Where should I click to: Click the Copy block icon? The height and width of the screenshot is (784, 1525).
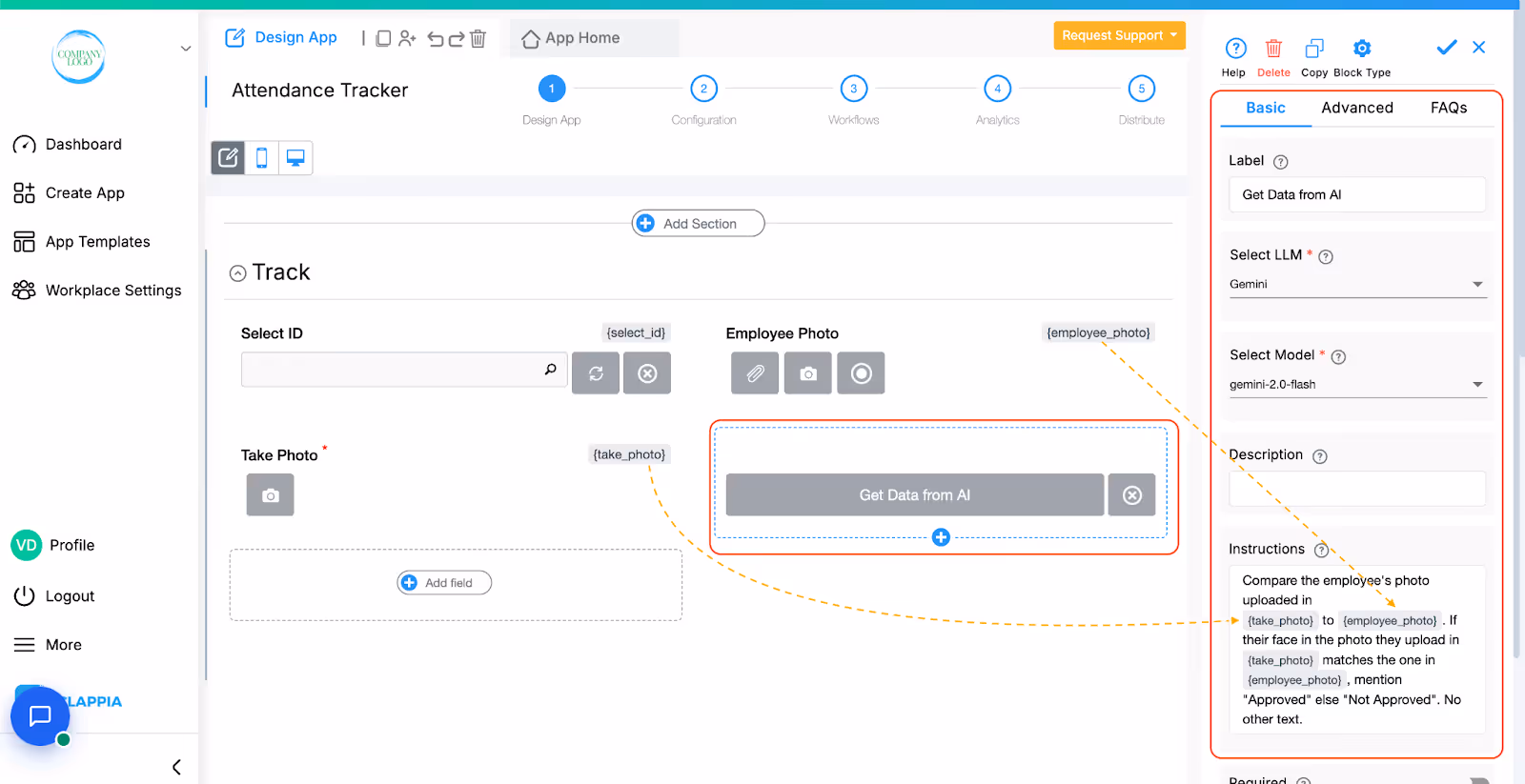(x=1314, y=49)
